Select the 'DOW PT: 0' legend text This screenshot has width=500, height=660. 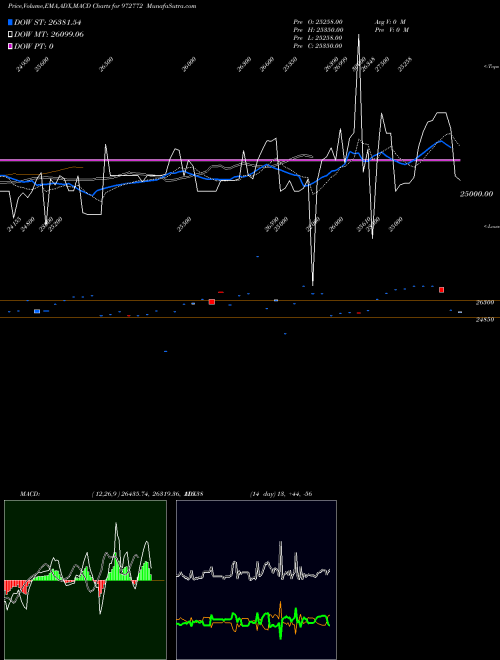[x=34, y=46]
